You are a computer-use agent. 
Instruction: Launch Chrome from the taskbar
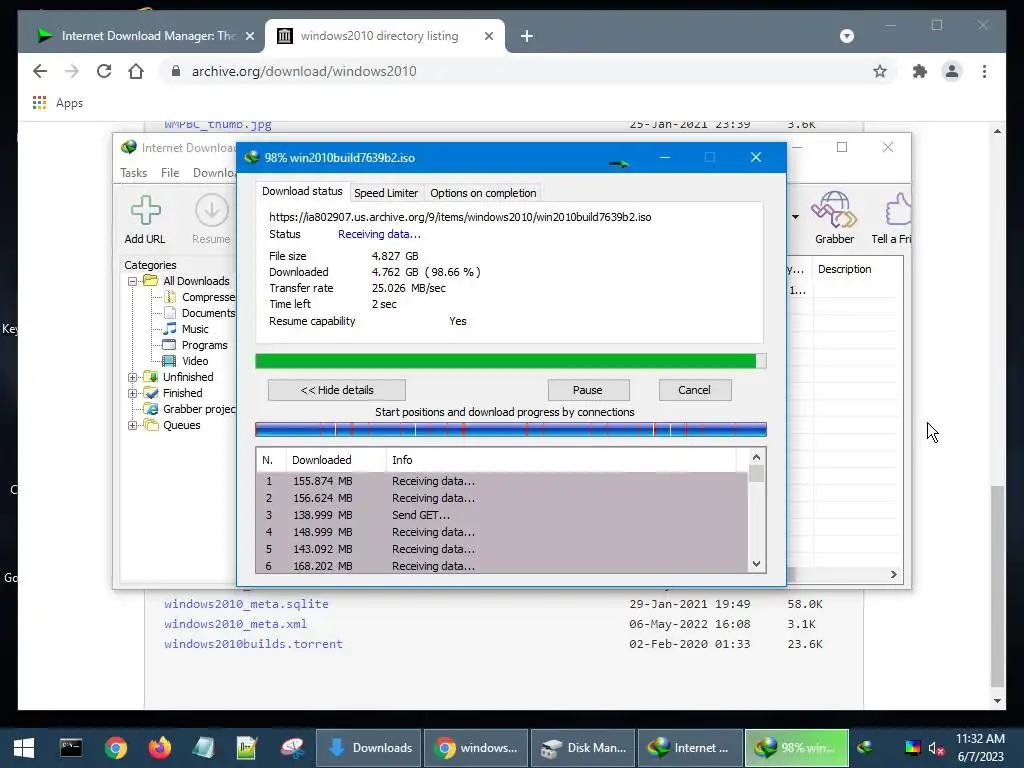point(116,748)
